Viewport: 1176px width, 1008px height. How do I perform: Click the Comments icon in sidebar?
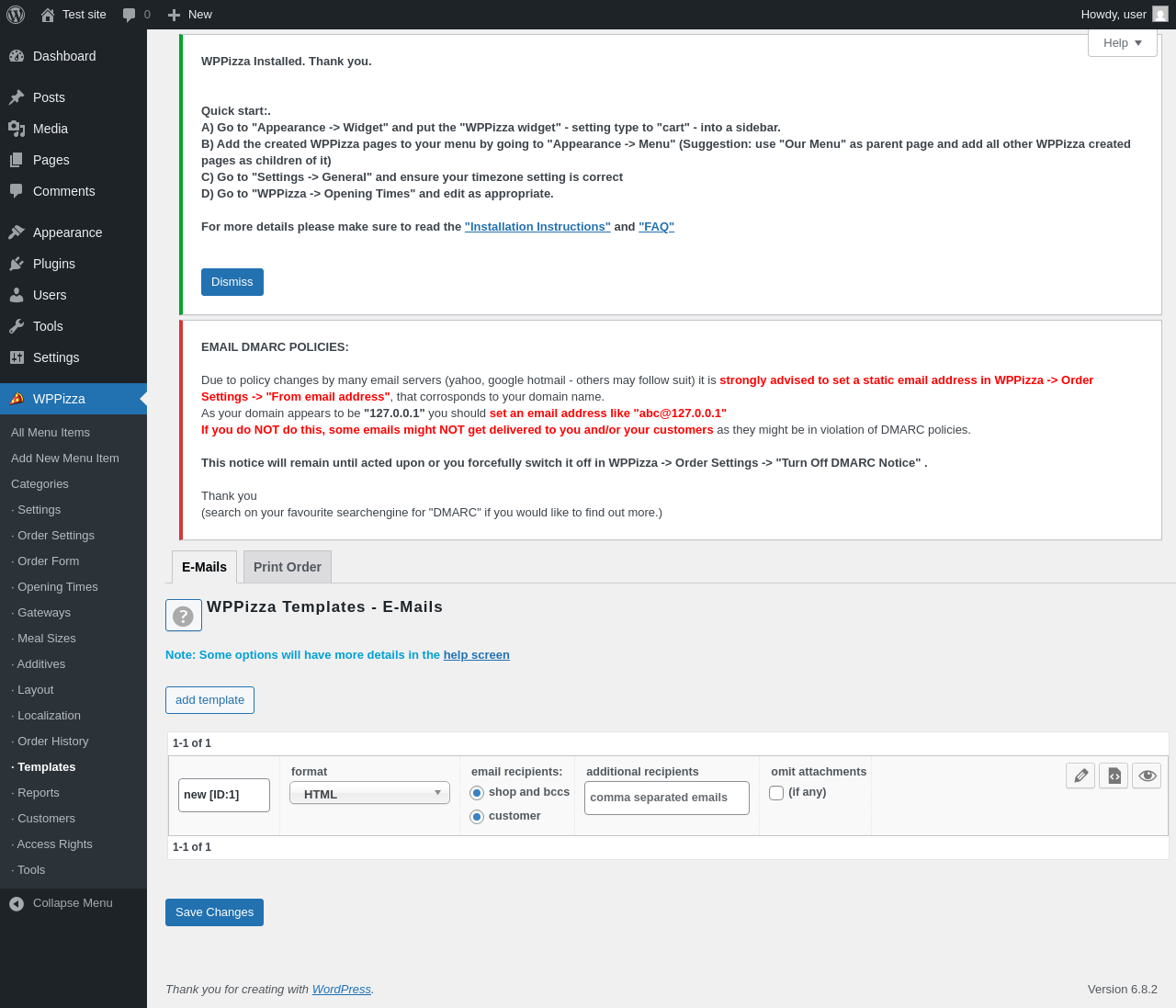17,191
